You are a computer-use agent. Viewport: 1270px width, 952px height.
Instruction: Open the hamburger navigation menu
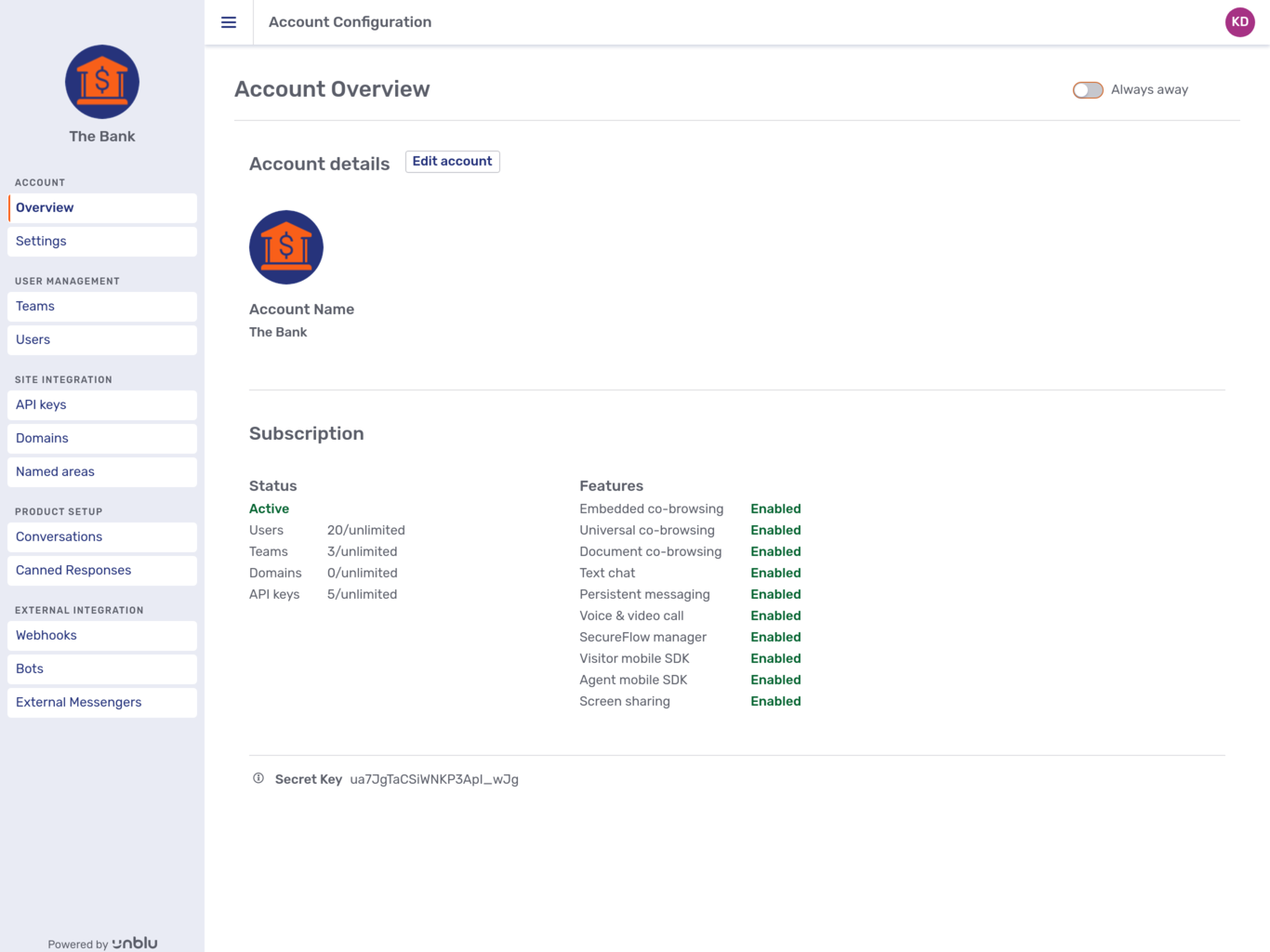(x=229, y=22)
